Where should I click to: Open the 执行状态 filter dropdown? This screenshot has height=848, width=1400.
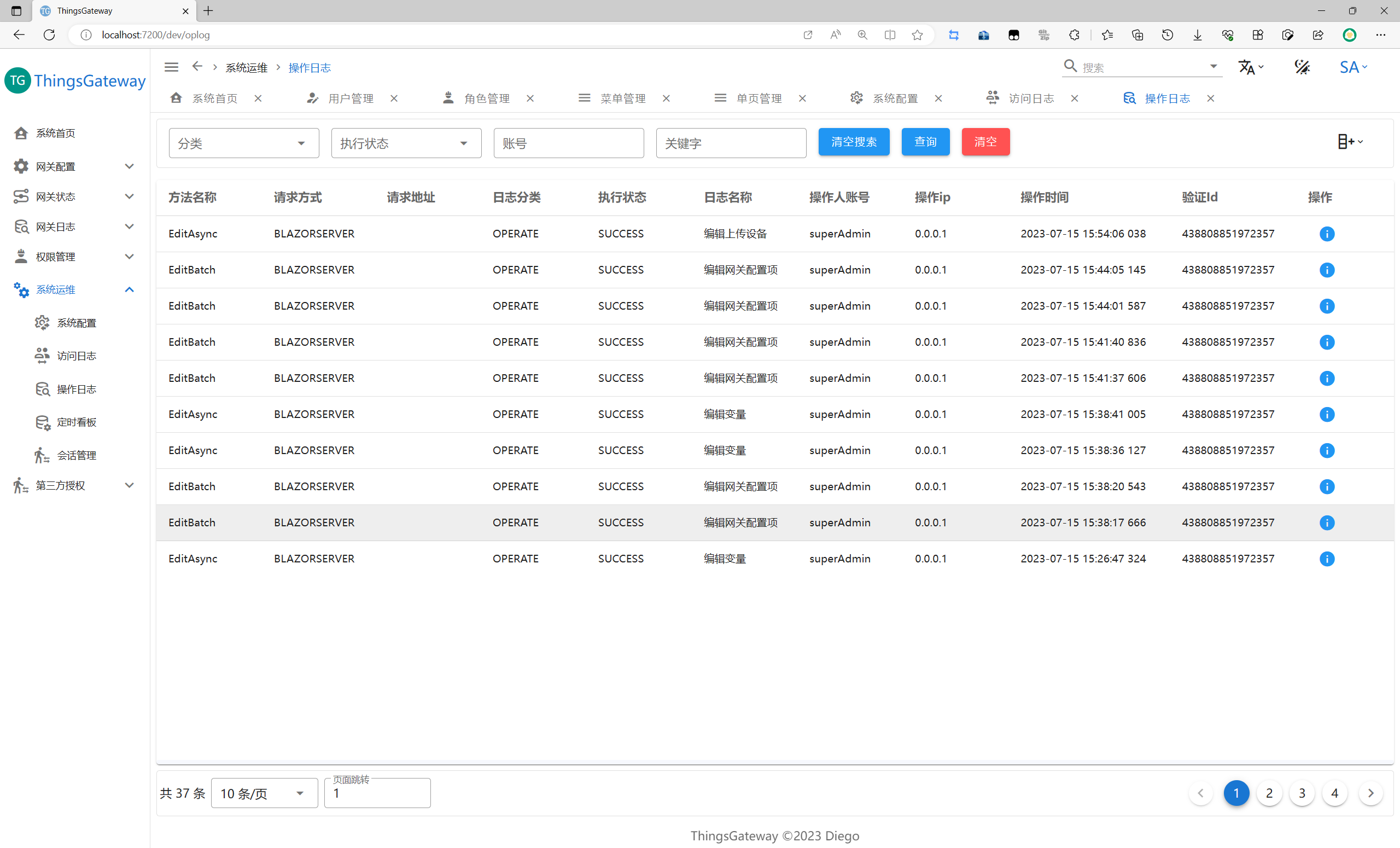[x=406, y=143]
